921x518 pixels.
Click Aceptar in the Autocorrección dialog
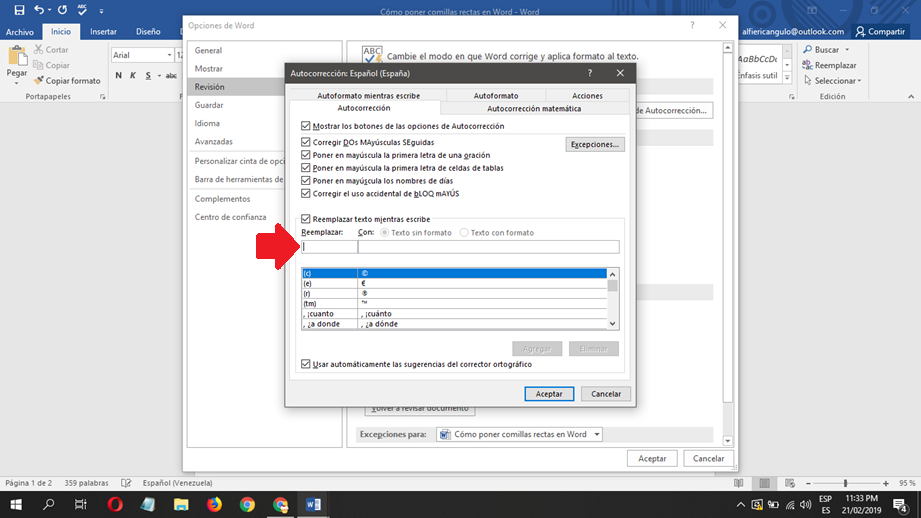point(549,394)
